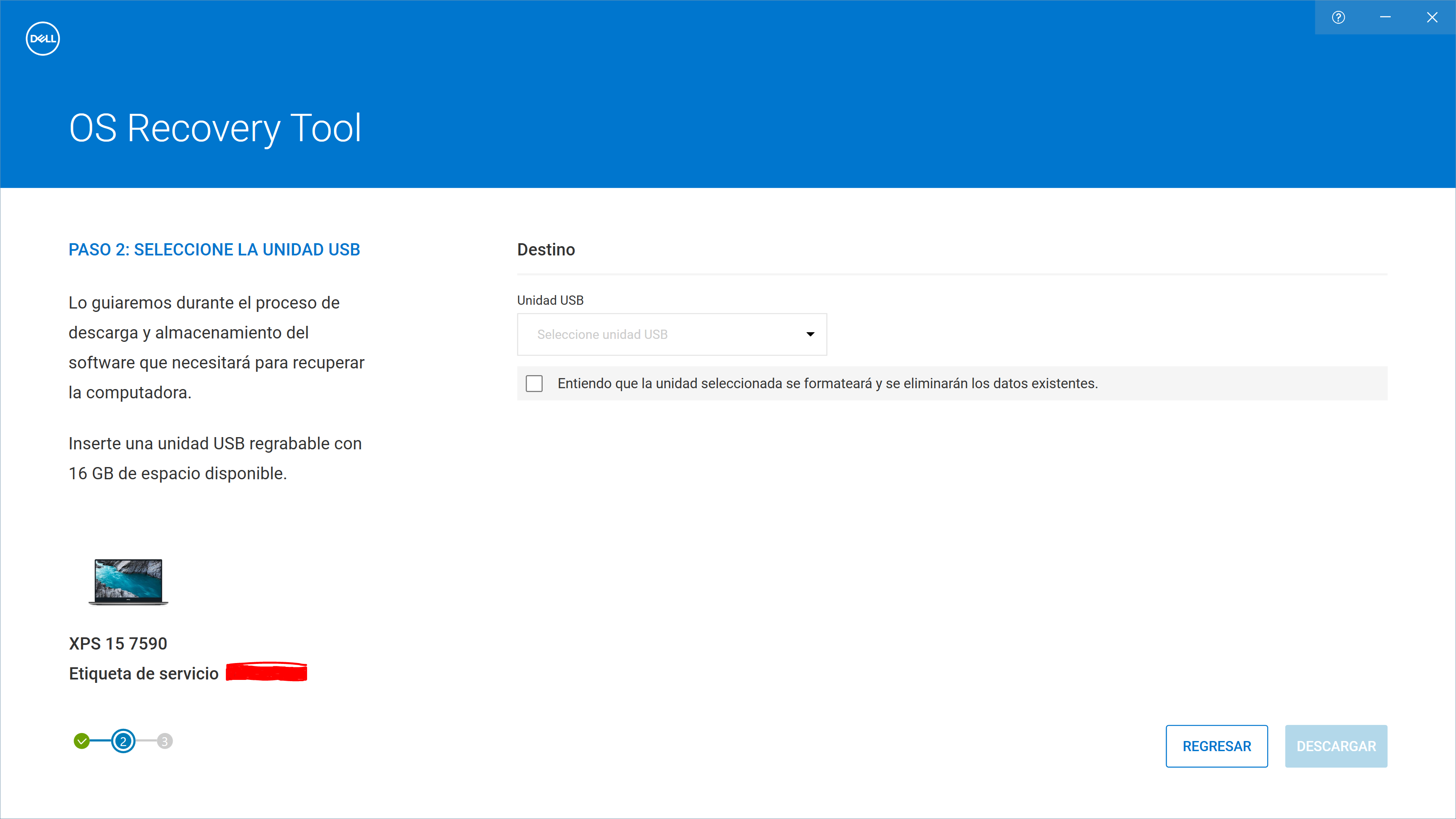
Task: Minimize the OS Recovery Tool window
Action: click(1385, 17)
